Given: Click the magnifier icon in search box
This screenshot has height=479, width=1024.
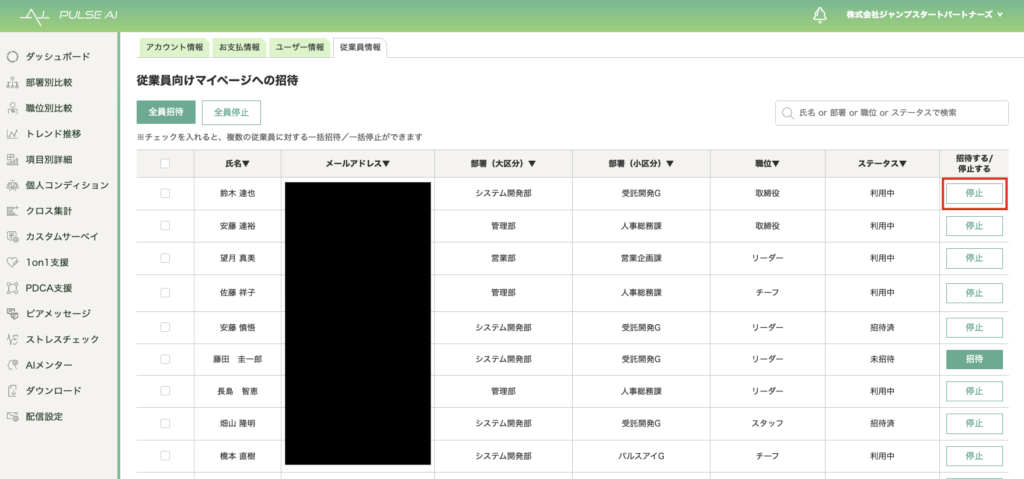Looking at the screenshot, I should point(788,113).
